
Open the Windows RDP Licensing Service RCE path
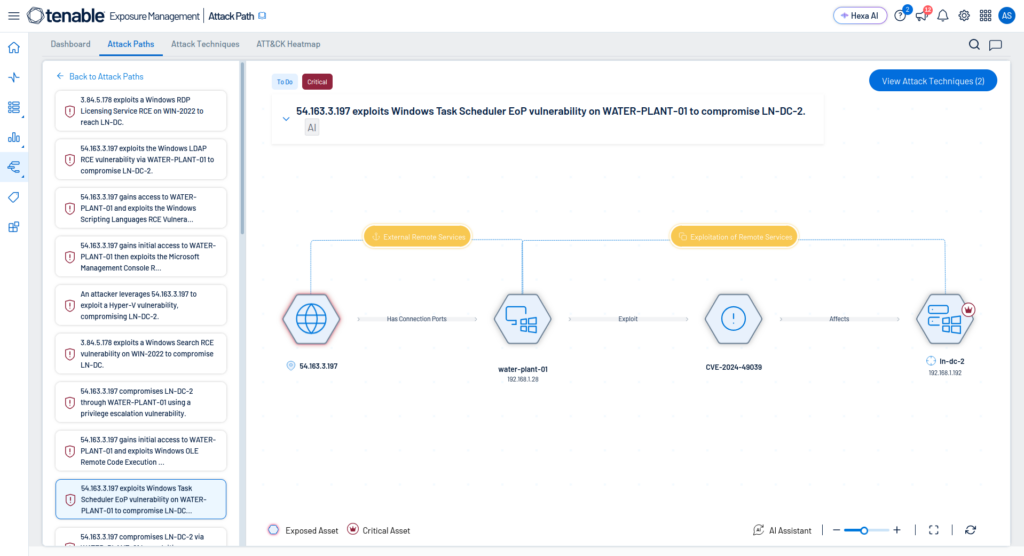(x=141, y=111)
